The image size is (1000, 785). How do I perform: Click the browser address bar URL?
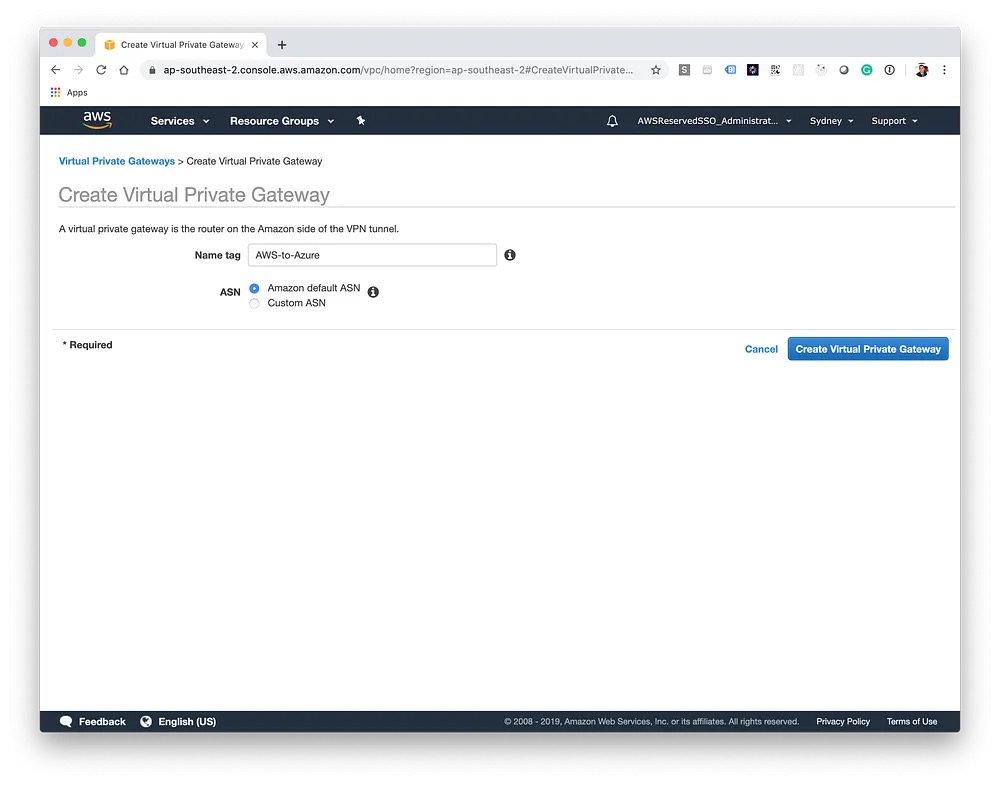pyautogui.click(x=398, y=70)
